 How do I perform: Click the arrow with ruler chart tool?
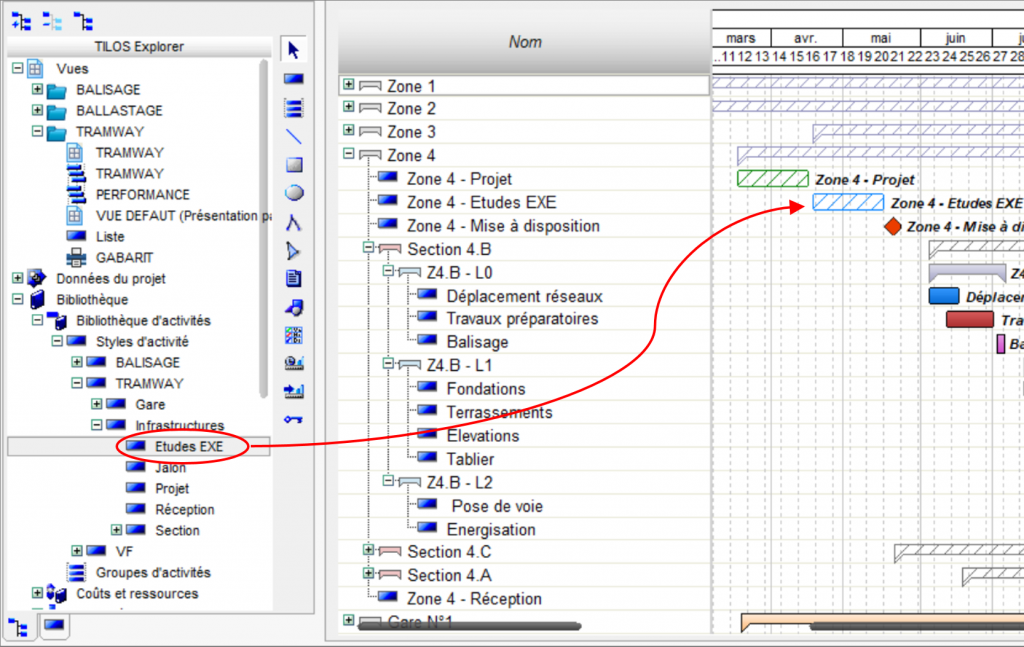(x=294, y=391)
